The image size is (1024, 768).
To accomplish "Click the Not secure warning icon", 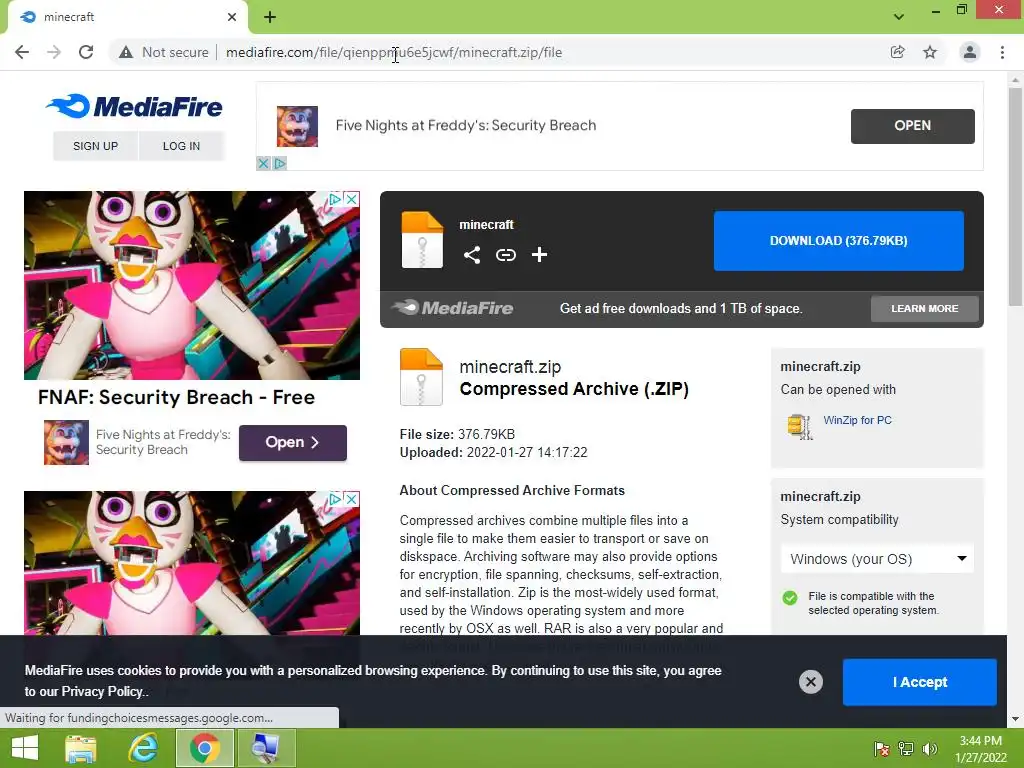I will (x=125, y=52).
